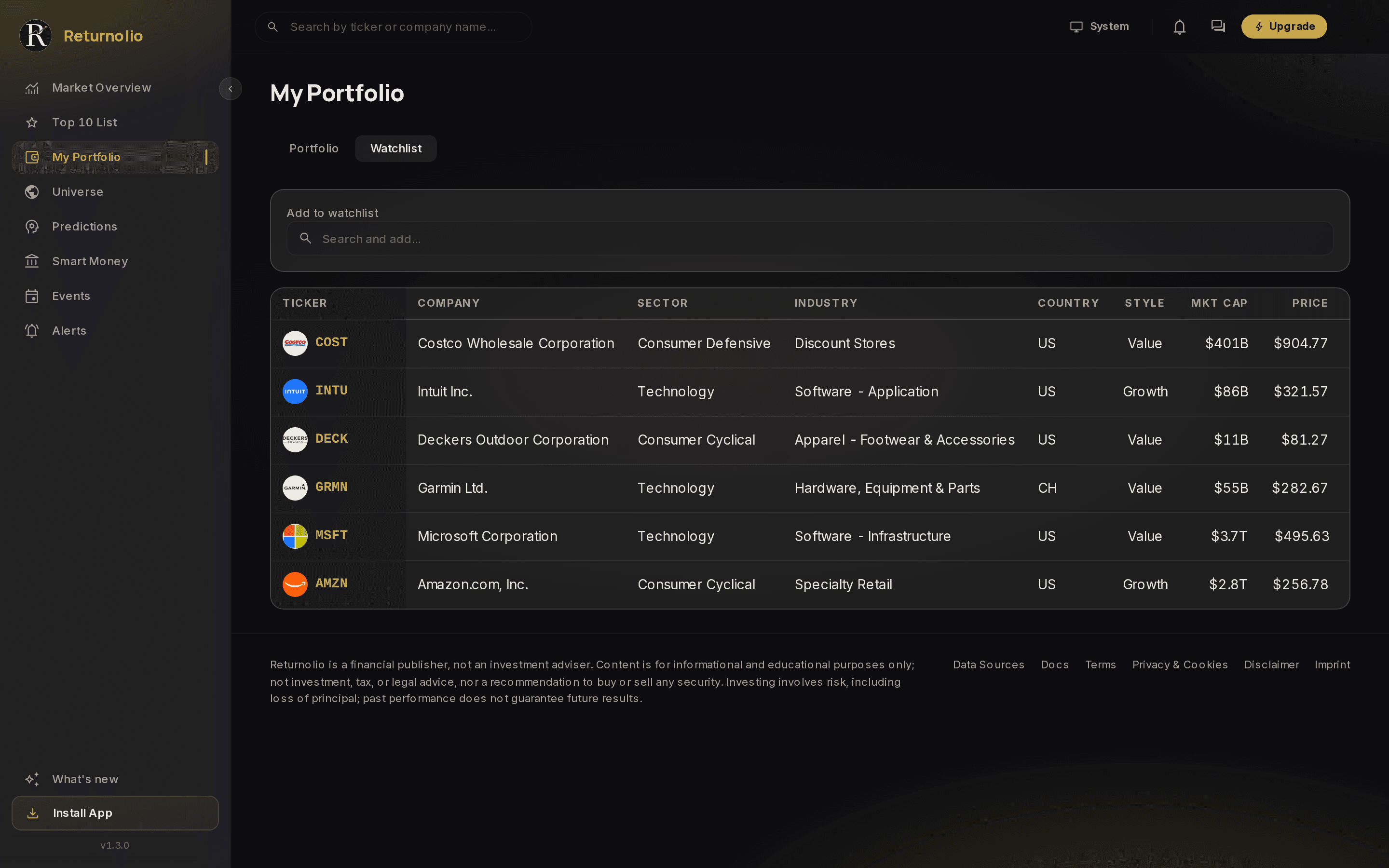Click the GRMN ticker text

click(331, 487)
